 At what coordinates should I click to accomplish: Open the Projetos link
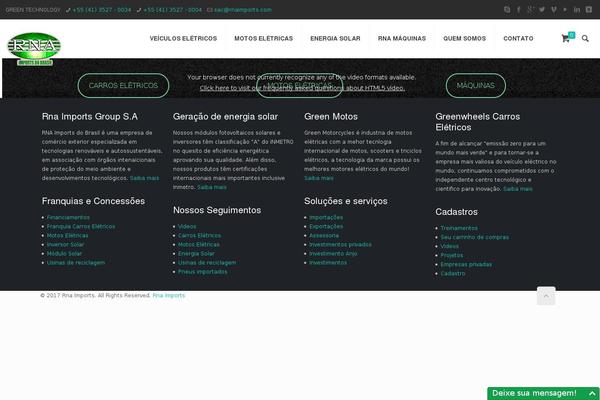(x=452, y=255)
